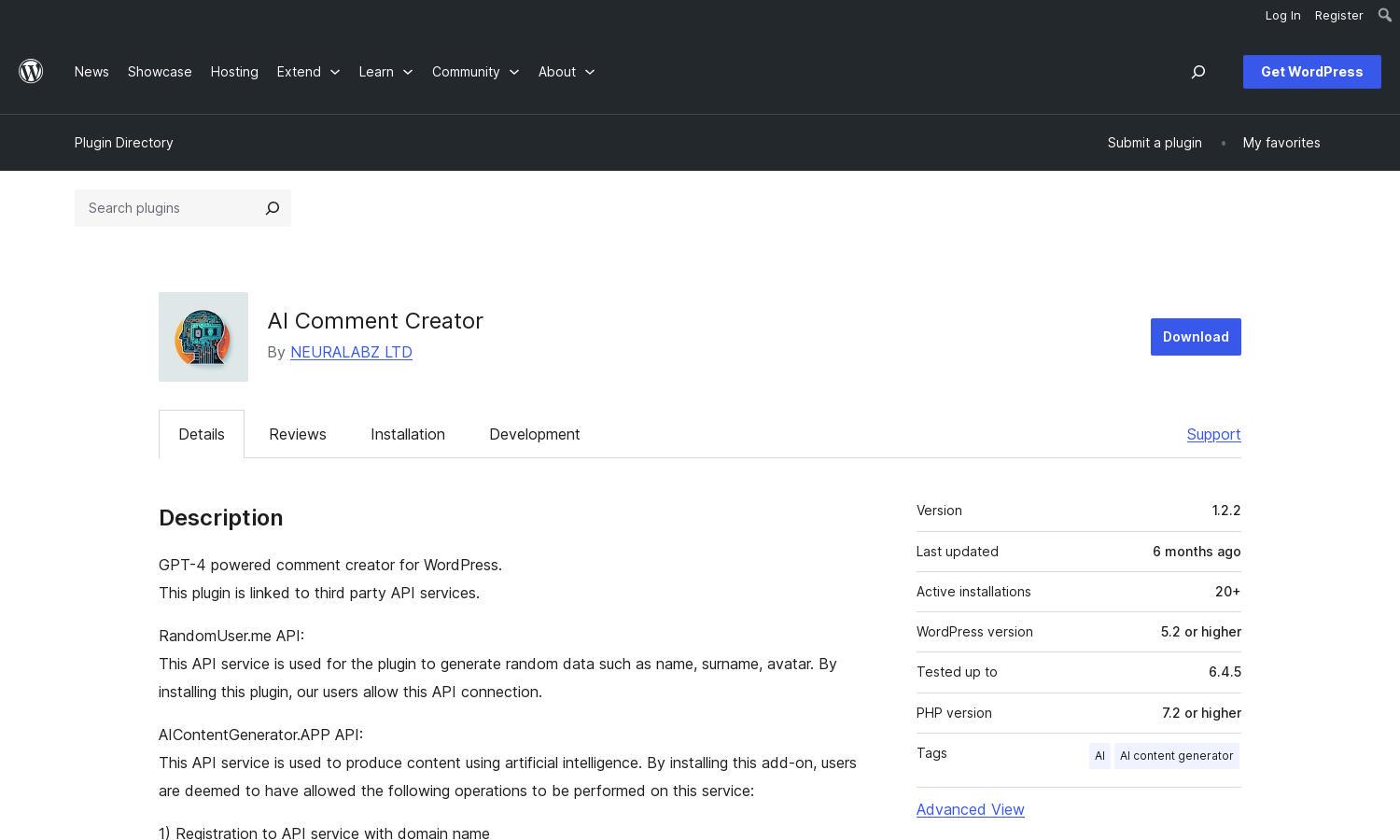Open the header search magnifier icon
The image size is (1400, 840).
(x=1198, y=72)
